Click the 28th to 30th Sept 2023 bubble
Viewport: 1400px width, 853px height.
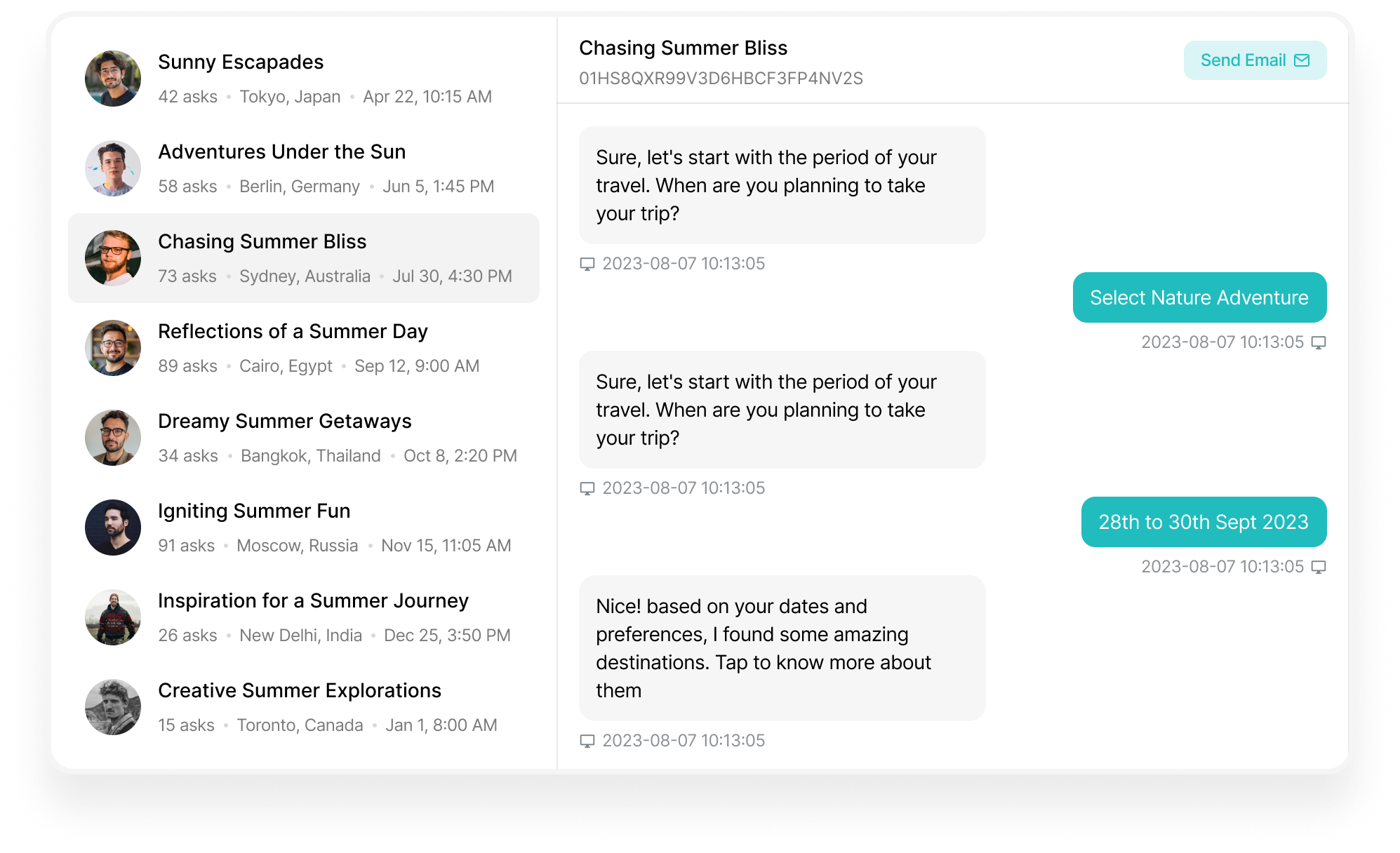[x=1204, y=522]
